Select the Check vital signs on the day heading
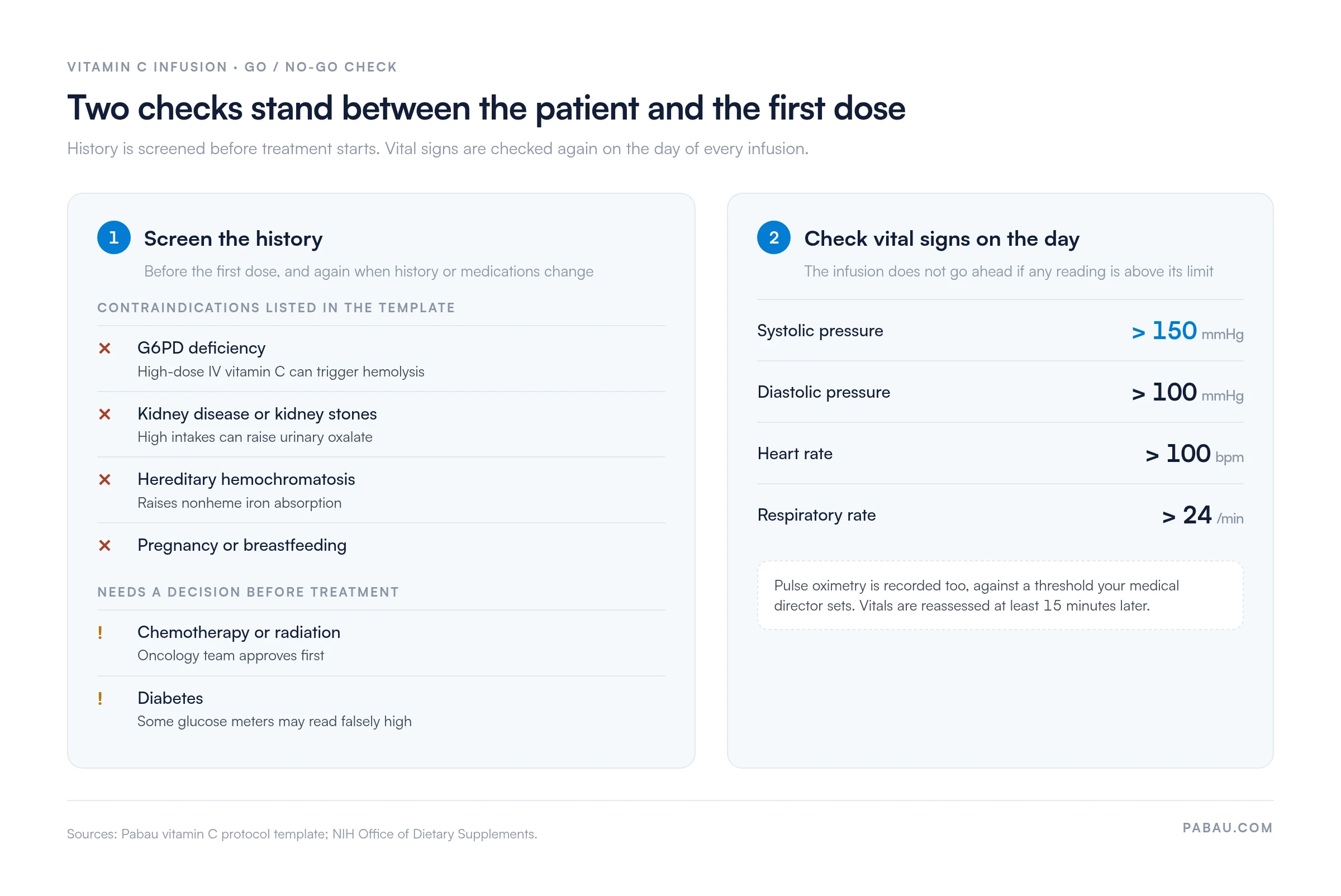 tap(942, 239)
